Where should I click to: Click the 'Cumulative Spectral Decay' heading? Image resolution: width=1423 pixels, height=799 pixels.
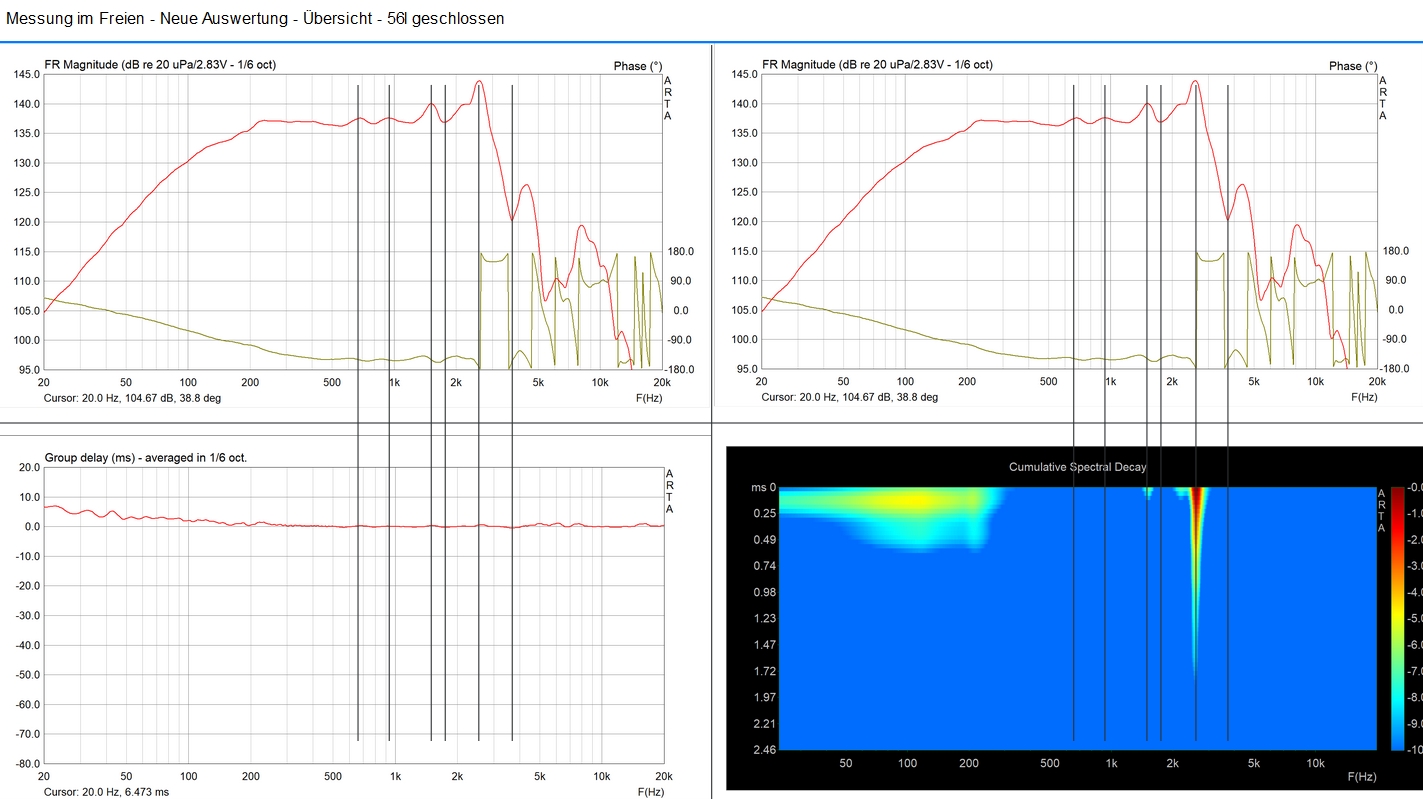point(1077,467)
